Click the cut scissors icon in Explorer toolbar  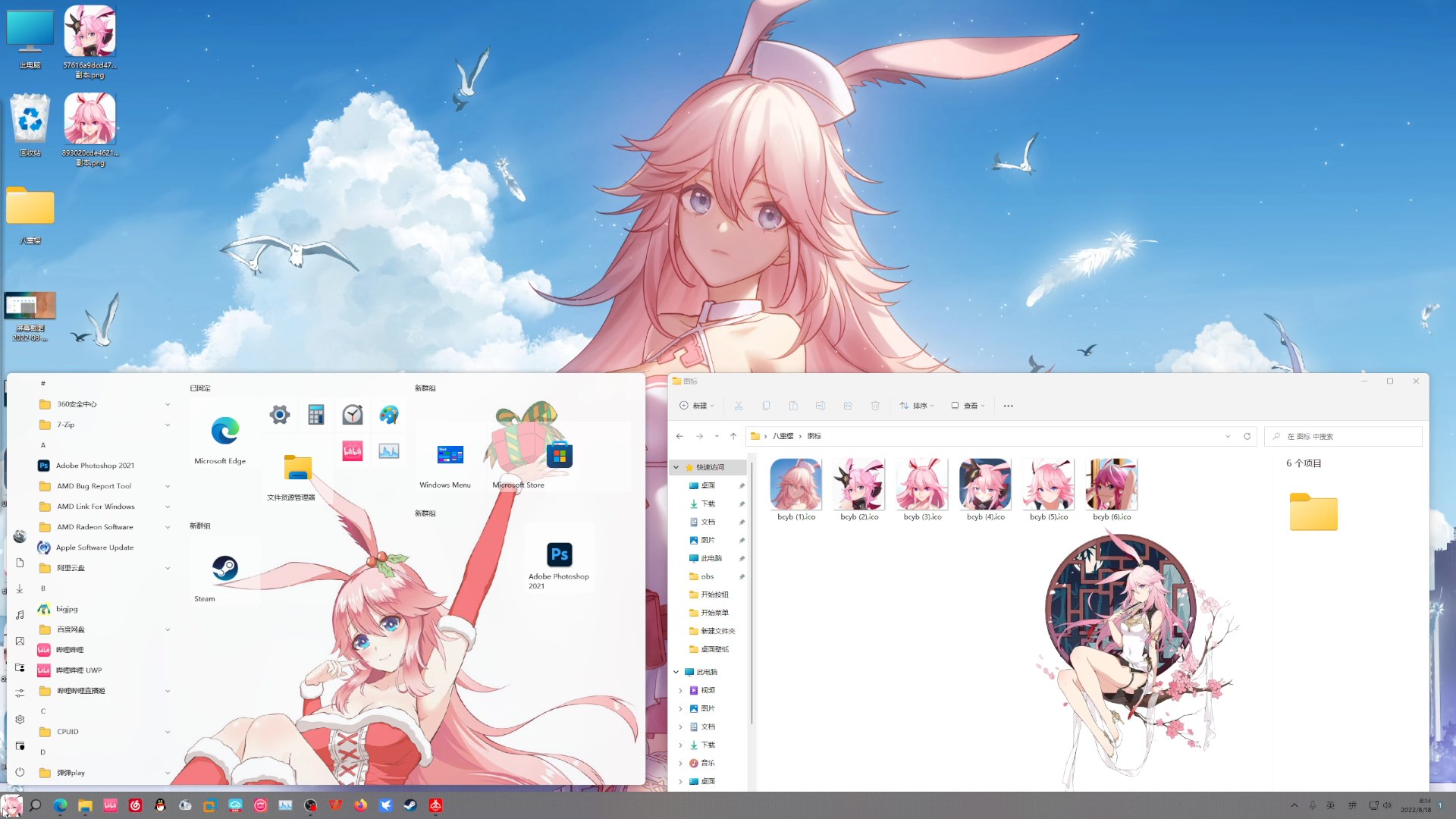pyautogui.click(x=739, y=406)
